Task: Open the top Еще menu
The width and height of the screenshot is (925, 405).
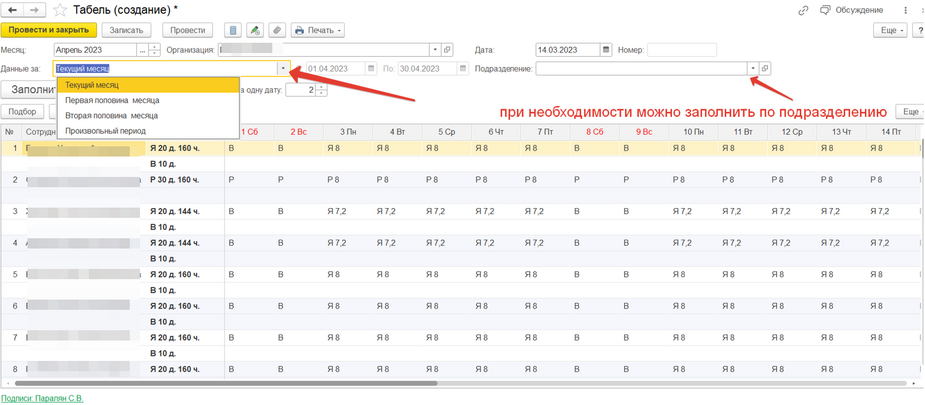Action: 888,30
